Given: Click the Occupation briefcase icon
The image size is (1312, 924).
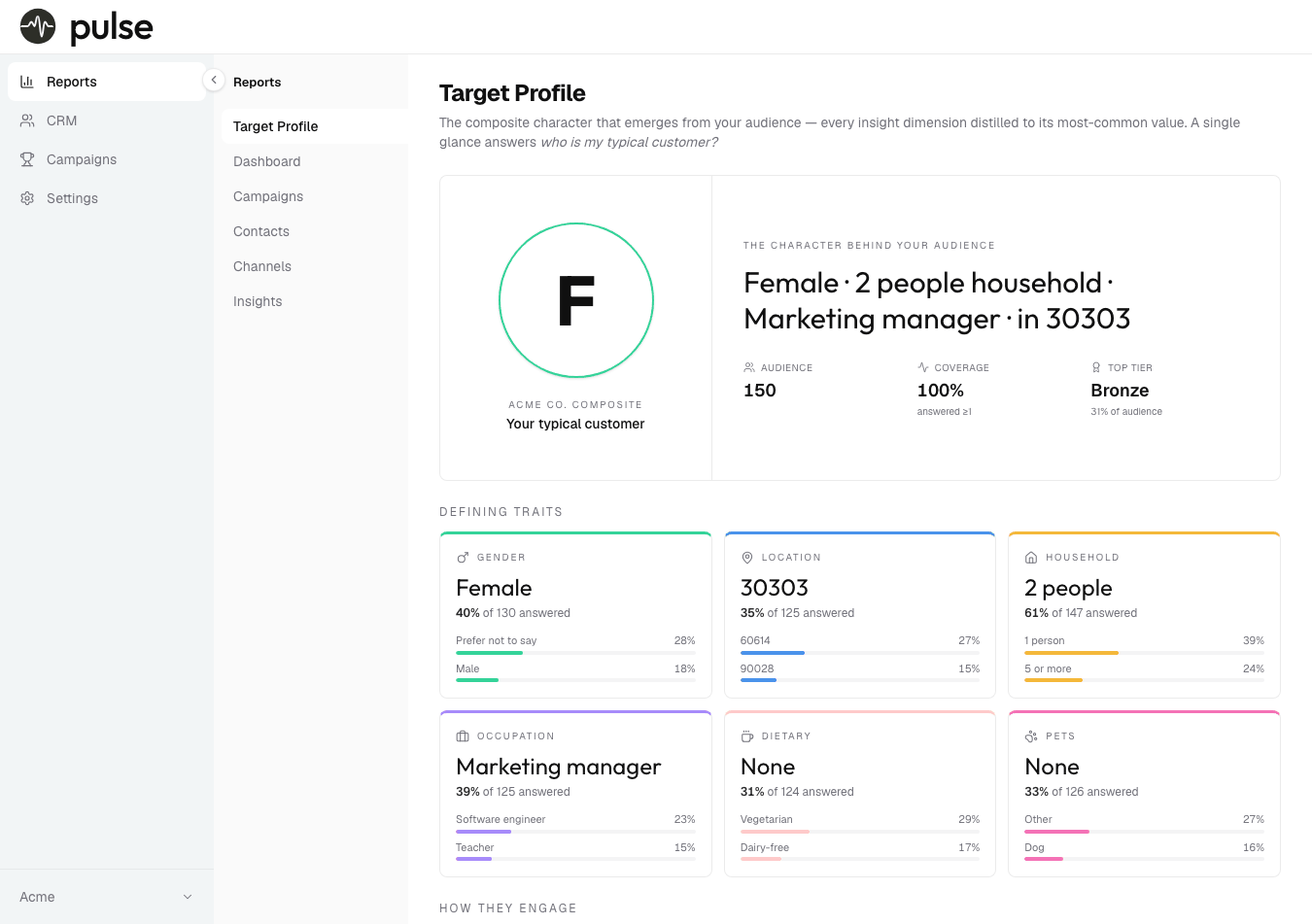Looking at the screenshot, I should tap(463, 736).
